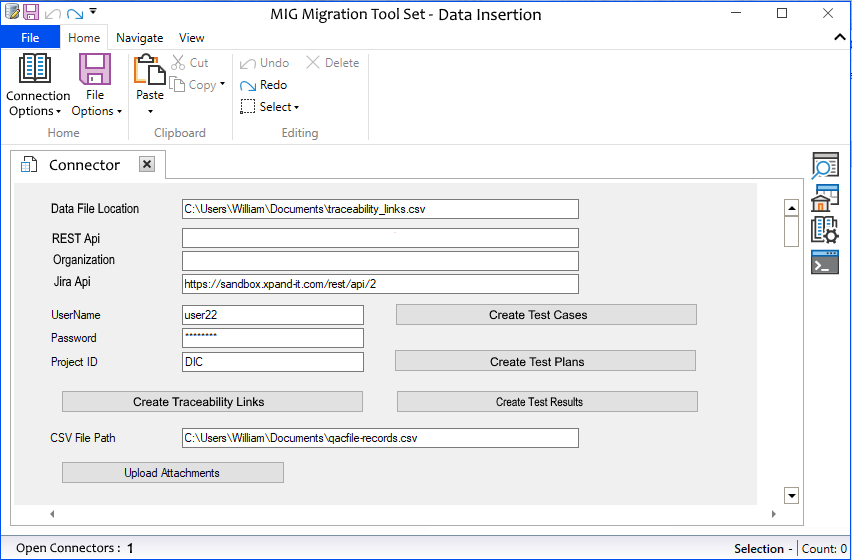This screenshot has height=560, width=852.
Task: Expand the File Options dropdown arrow
Action: coord(119,112)
